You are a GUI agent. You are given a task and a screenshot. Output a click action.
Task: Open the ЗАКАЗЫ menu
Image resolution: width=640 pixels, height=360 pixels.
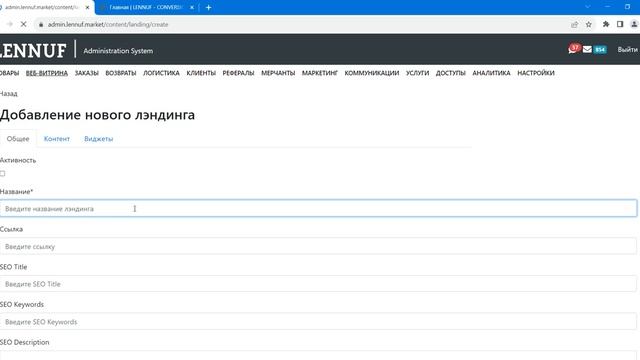[x=87, y=73]
